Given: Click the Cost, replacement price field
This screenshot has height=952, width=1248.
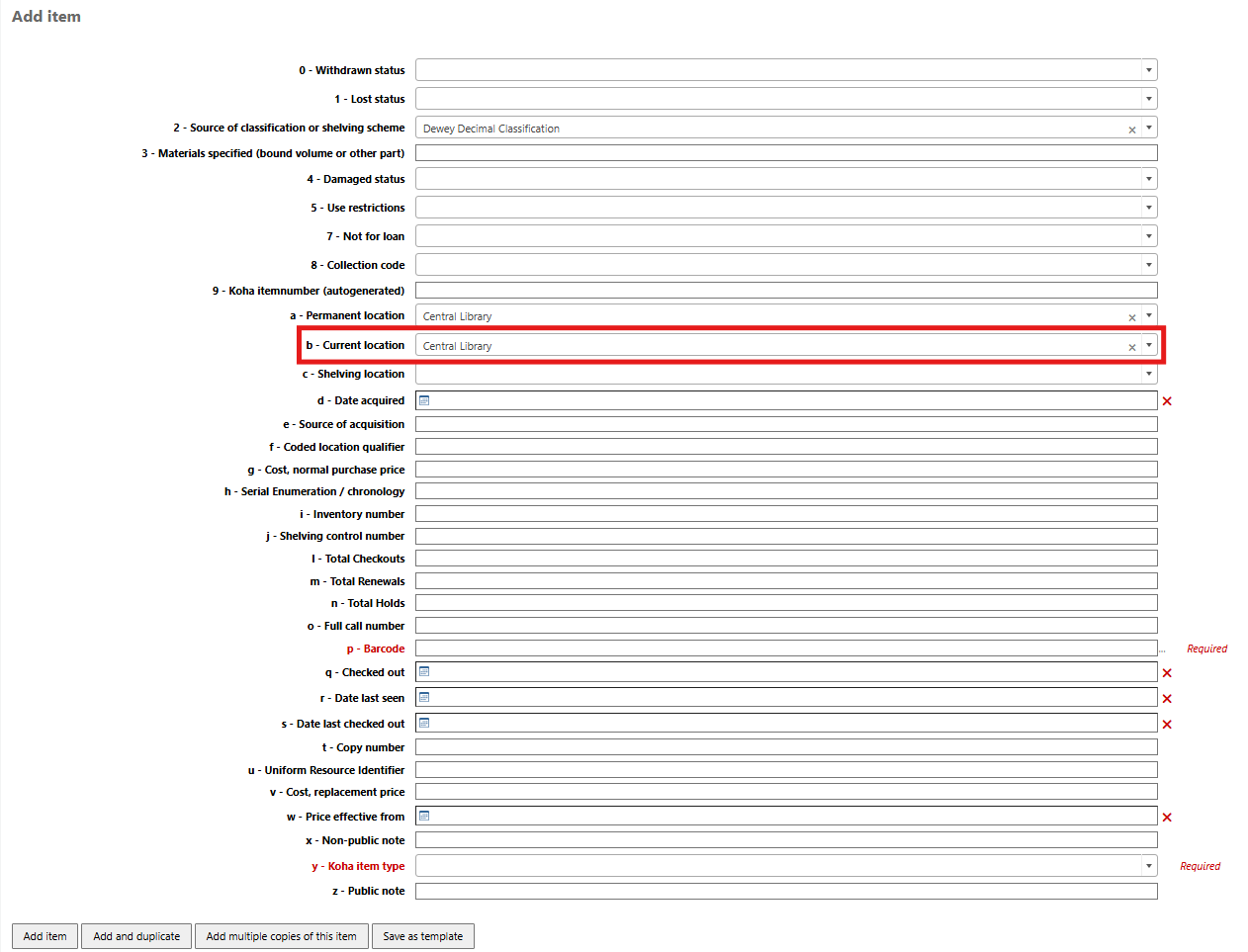Looking at the screenshot, I should [x=786, y=792].
